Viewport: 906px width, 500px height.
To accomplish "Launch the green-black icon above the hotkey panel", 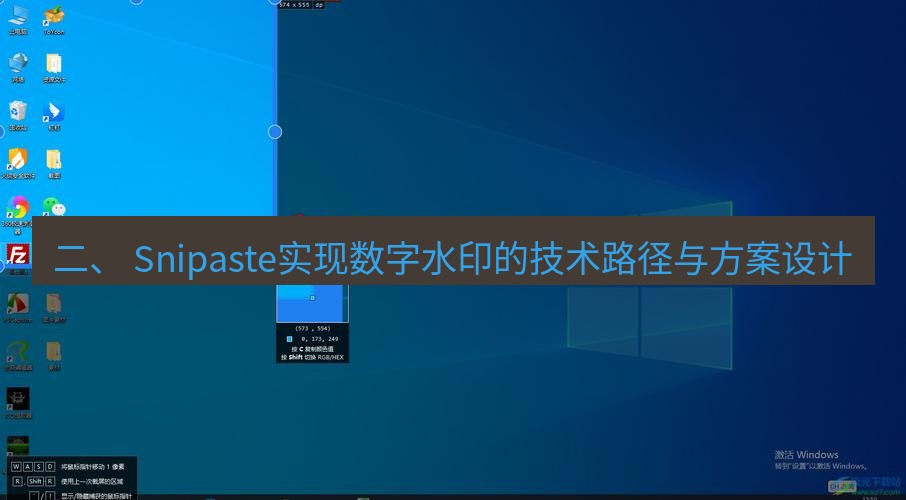I will pos(18,445).
